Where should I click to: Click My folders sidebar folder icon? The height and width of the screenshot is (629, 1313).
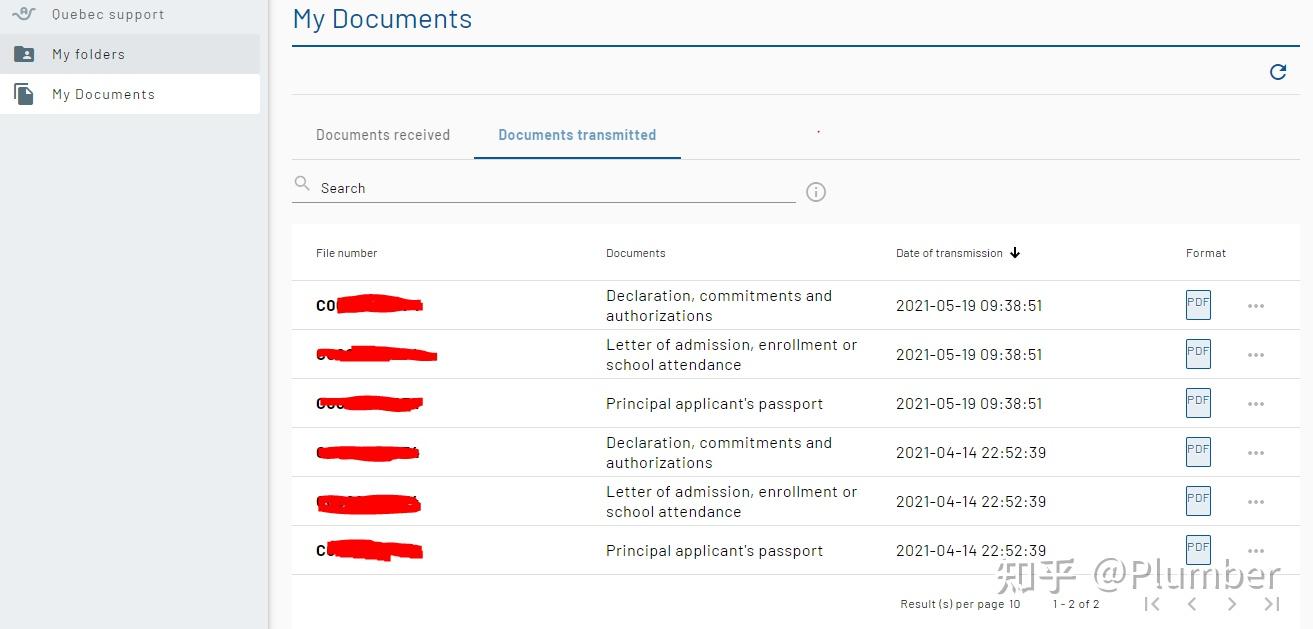click(24, 54)
